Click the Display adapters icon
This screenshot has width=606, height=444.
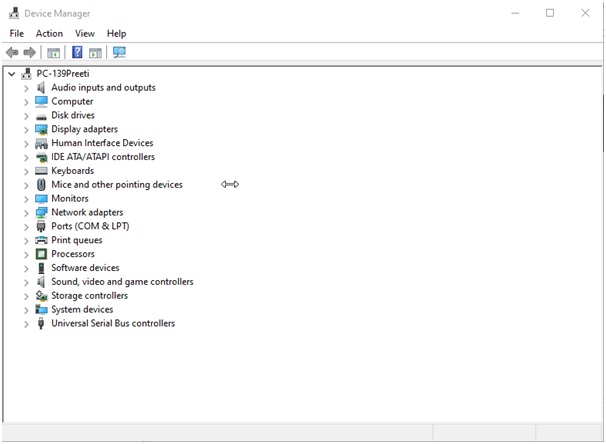(x=41, y=129)
